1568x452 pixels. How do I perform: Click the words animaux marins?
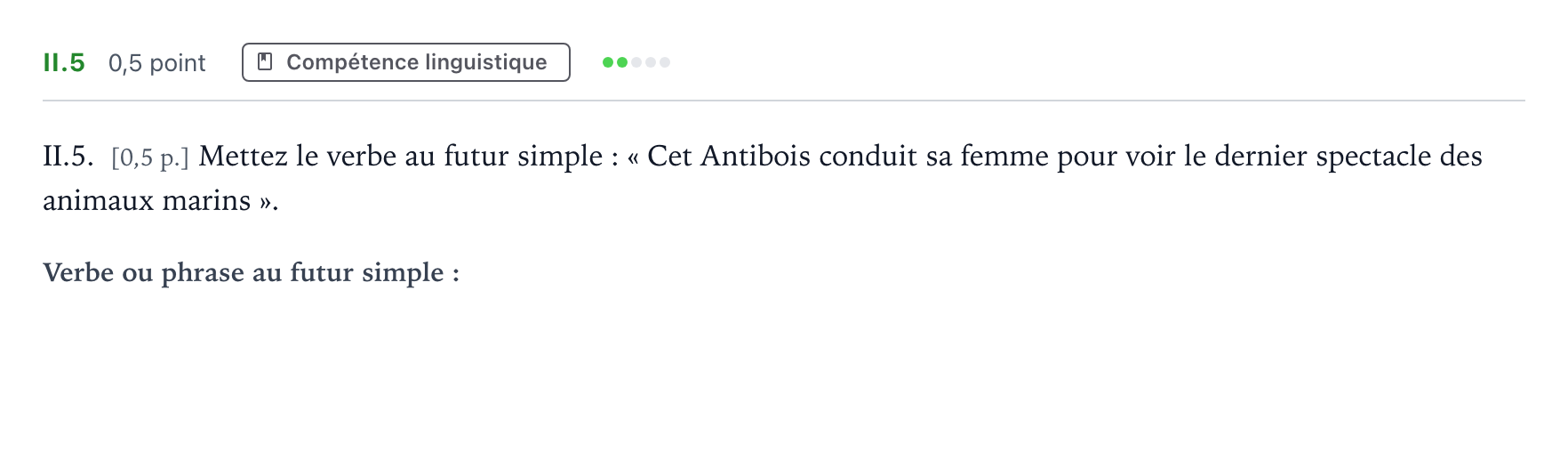(x=147, y=200)
